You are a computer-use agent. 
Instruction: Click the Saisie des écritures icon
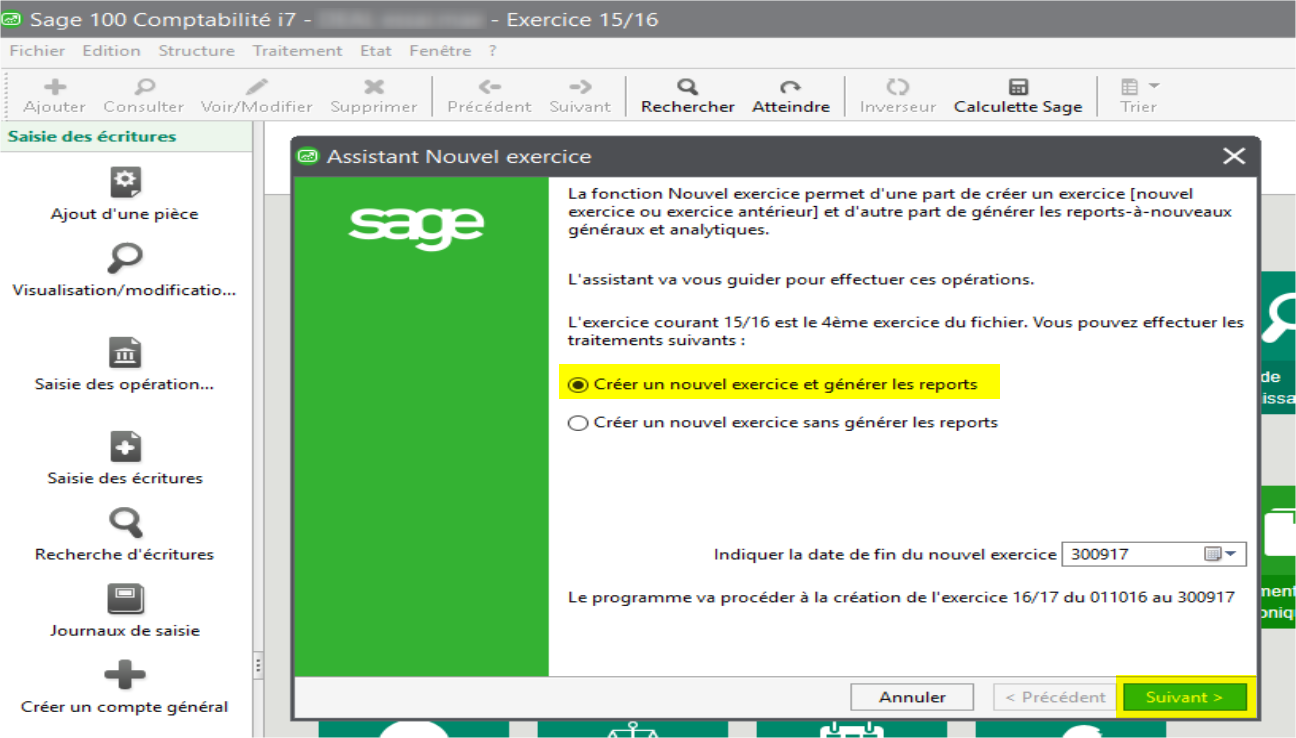point(125,447)
